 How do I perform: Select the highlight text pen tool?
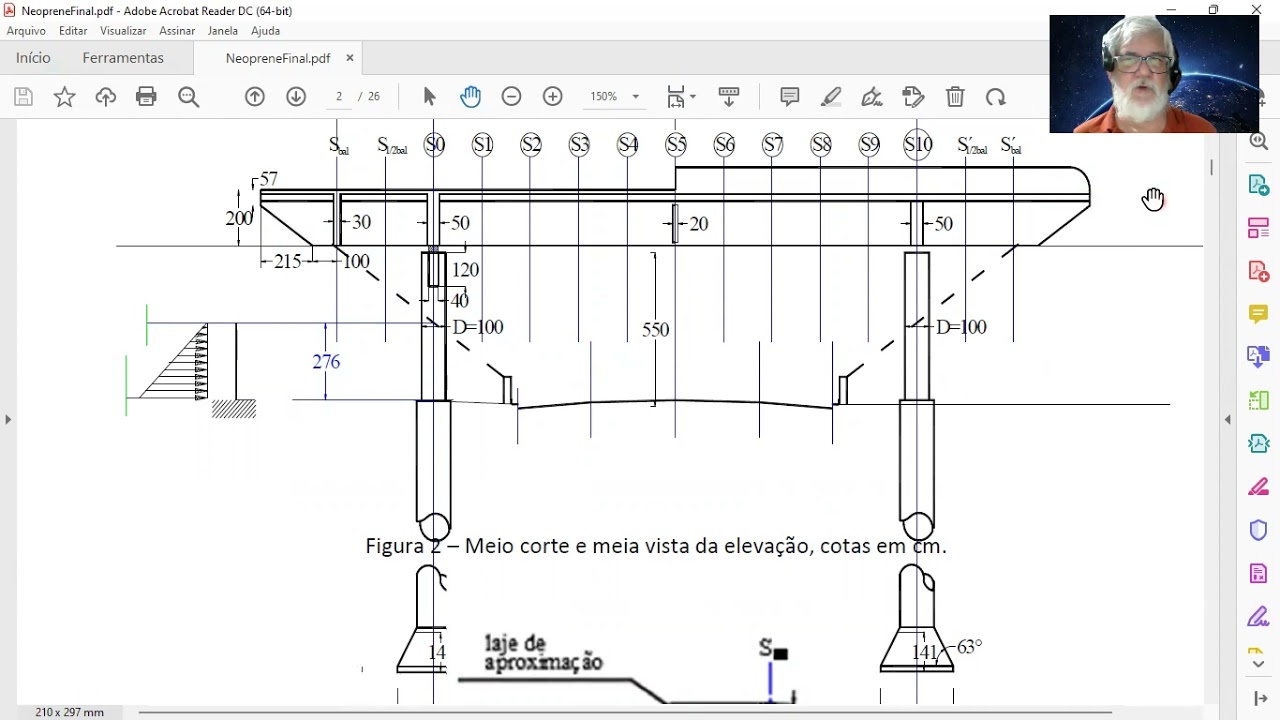[x=831, y=97]
